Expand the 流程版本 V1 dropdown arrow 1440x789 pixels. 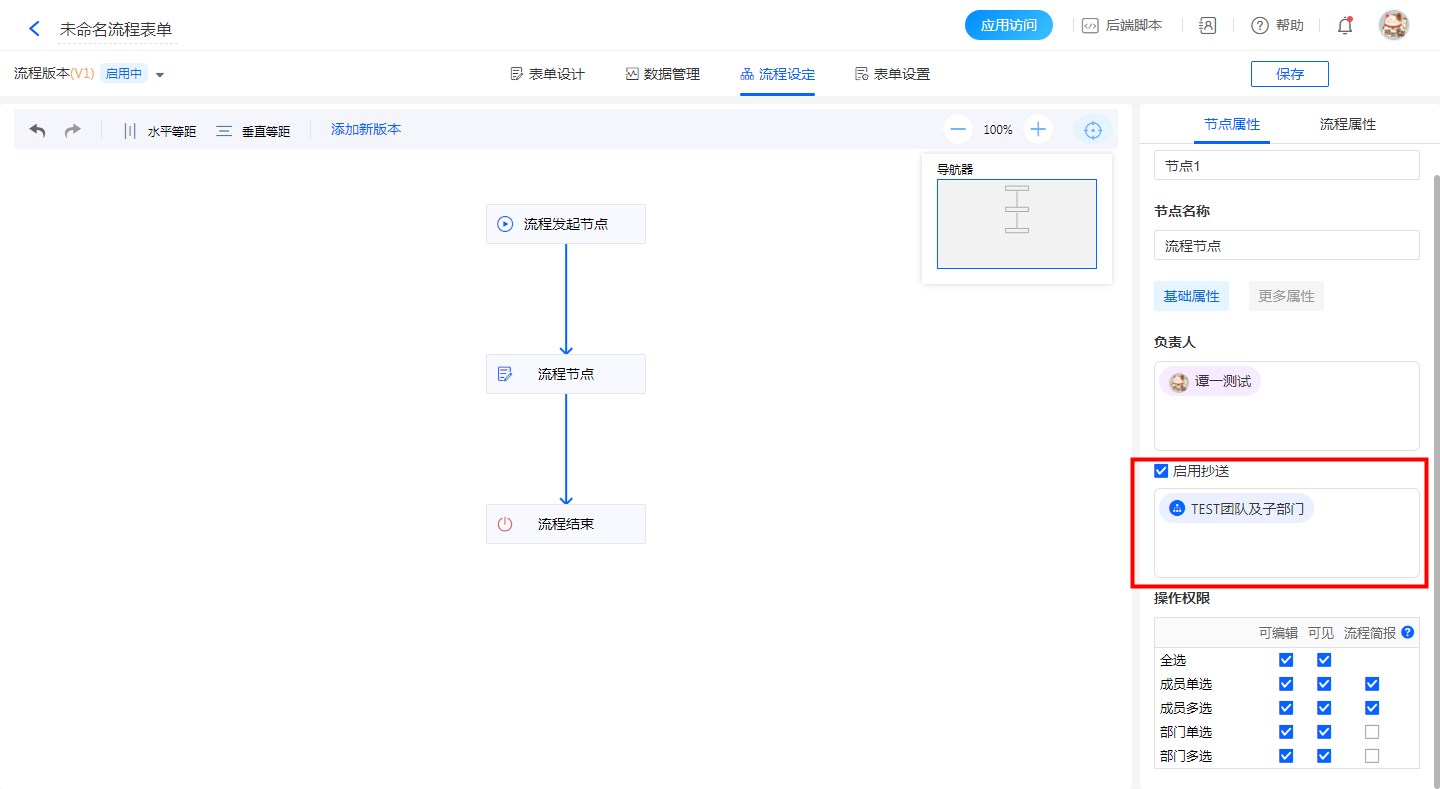(160, 75)
